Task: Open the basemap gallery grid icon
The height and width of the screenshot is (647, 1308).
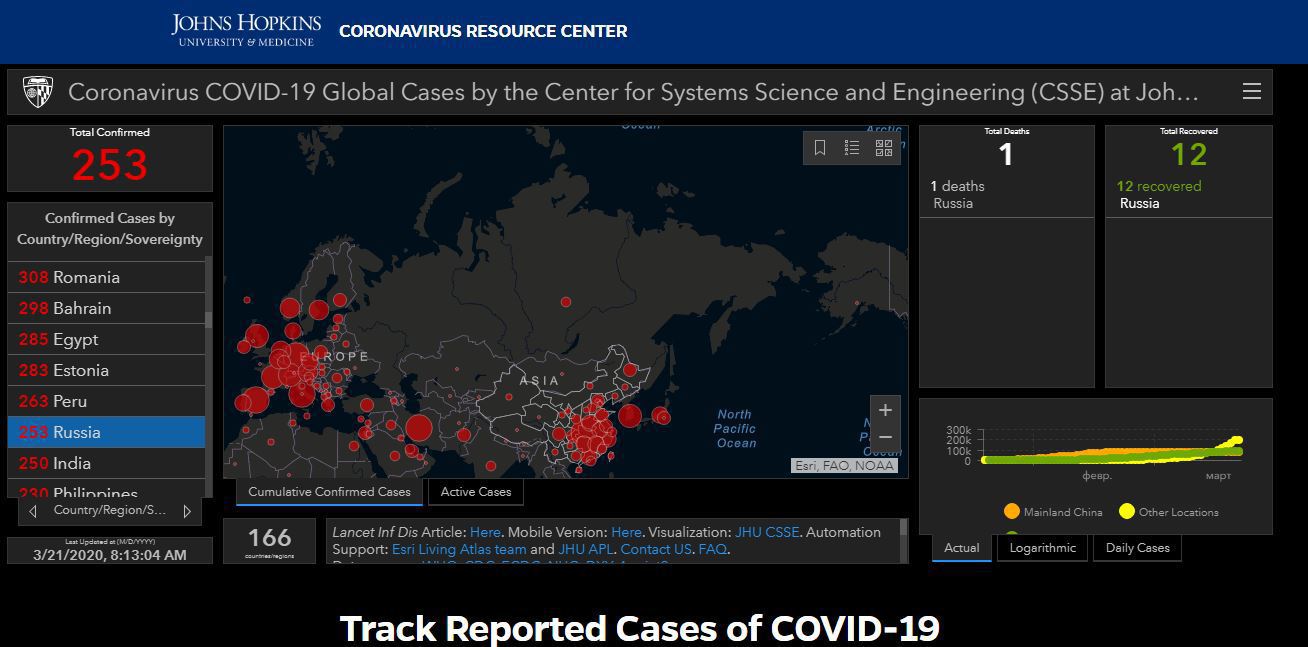Action: [884, 148]
